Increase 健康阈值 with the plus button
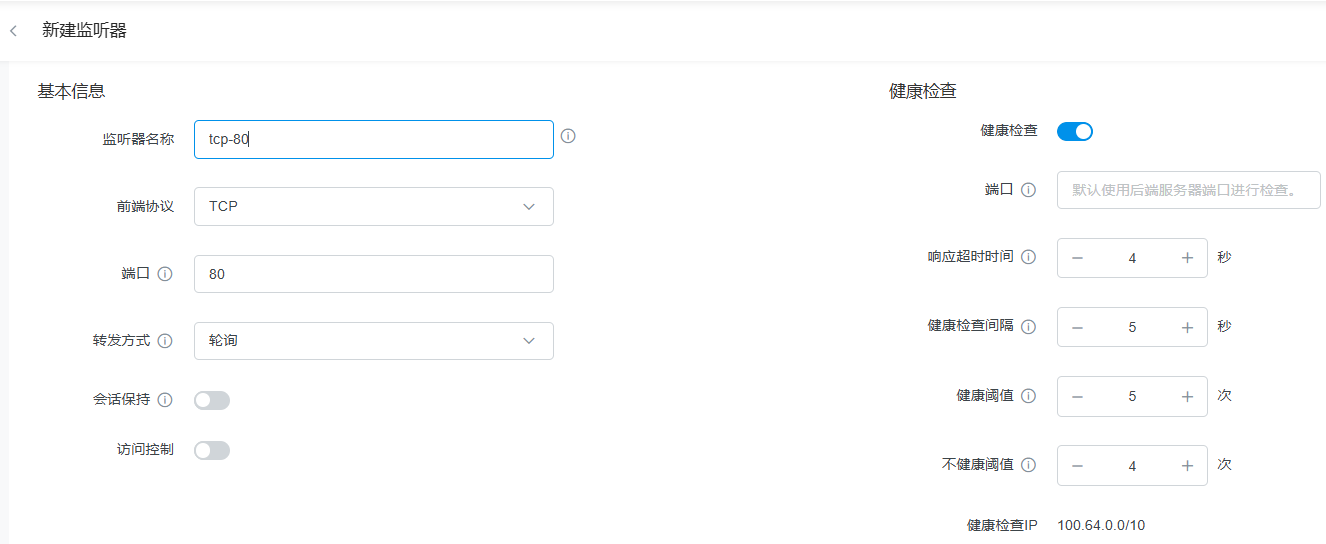 click(1187, 396)
